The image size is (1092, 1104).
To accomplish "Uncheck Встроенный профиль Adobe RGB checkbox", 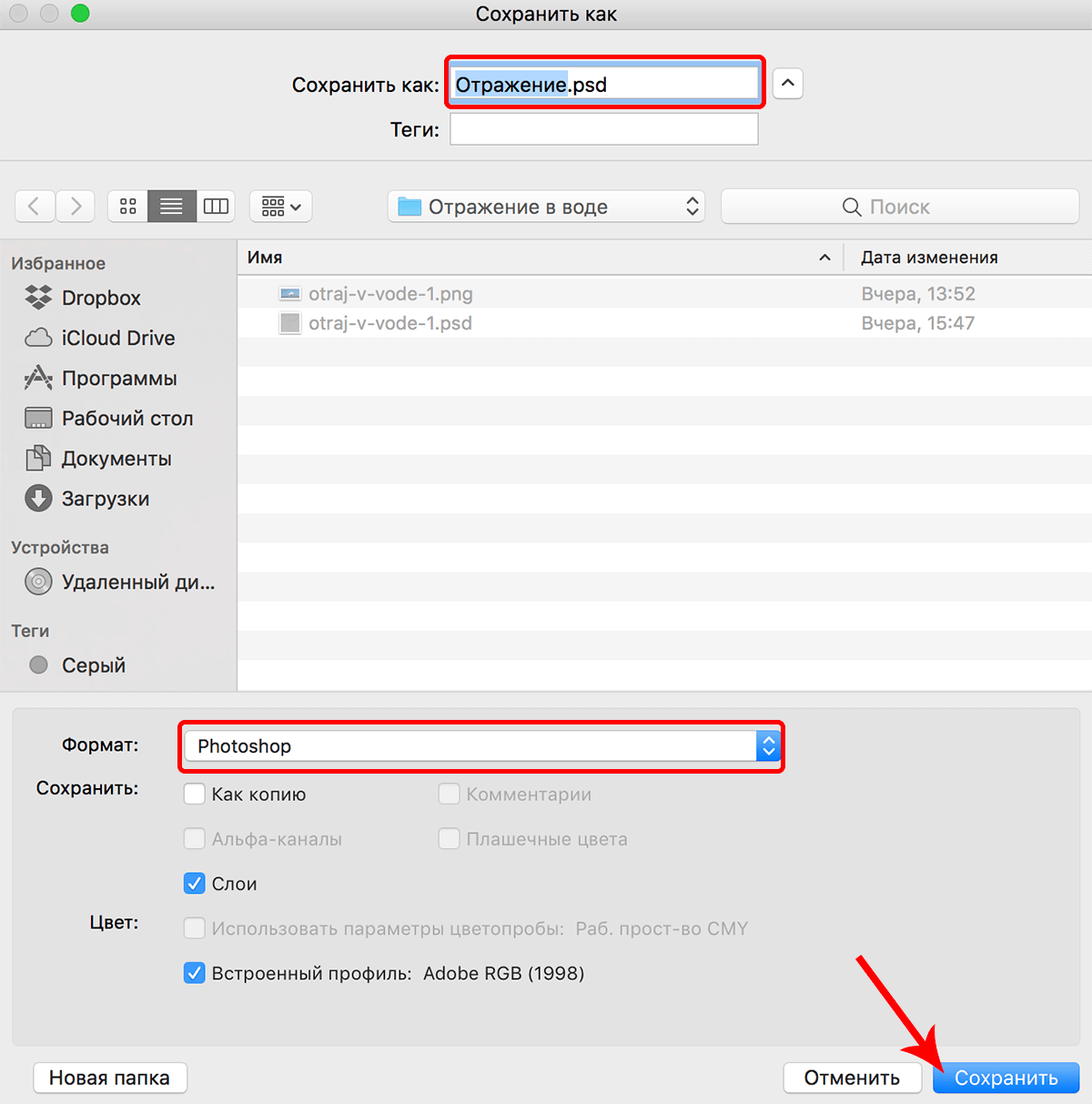I will pos(195,973).
